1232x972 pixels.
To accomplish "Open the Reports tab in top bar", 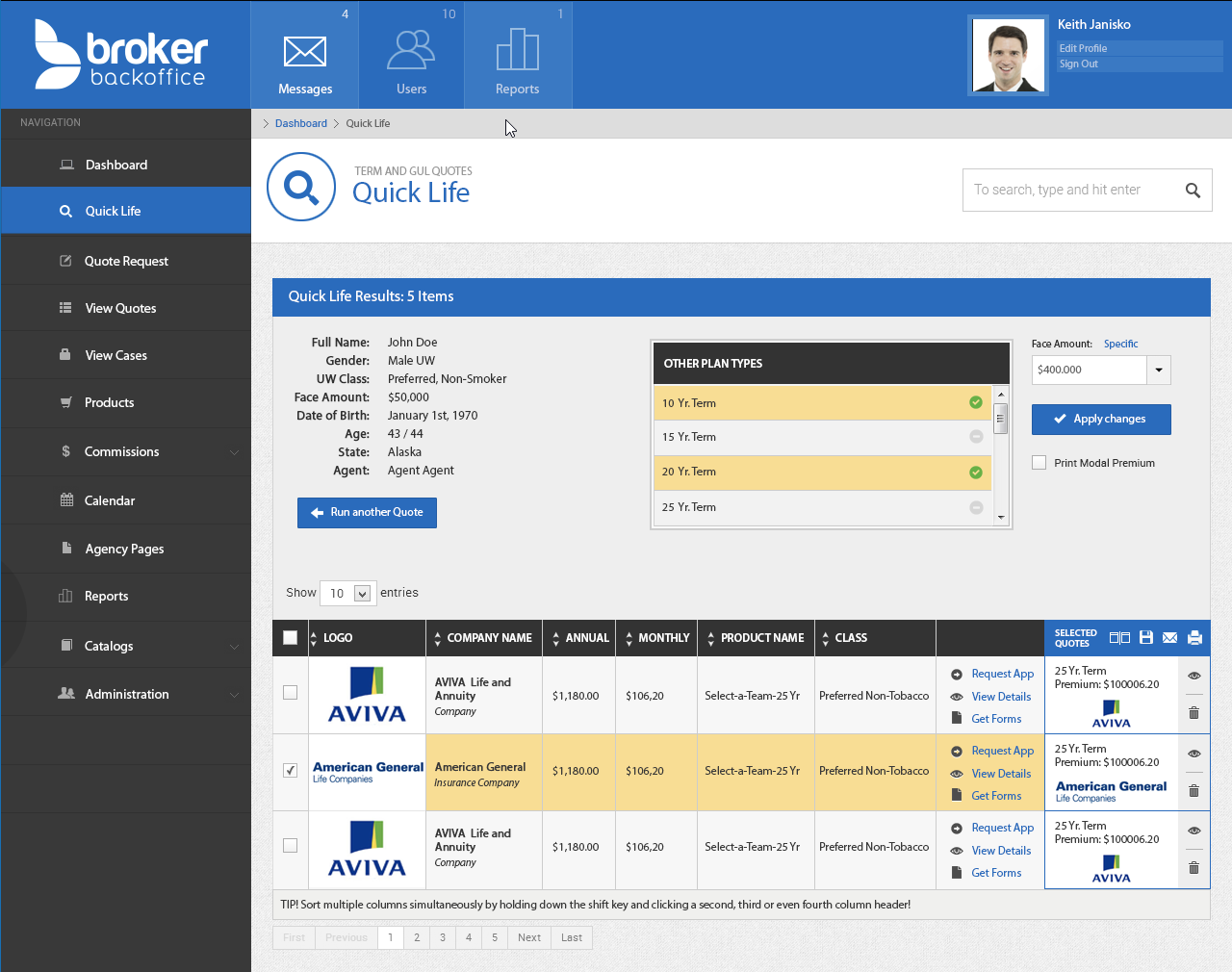I will [518, 55].
